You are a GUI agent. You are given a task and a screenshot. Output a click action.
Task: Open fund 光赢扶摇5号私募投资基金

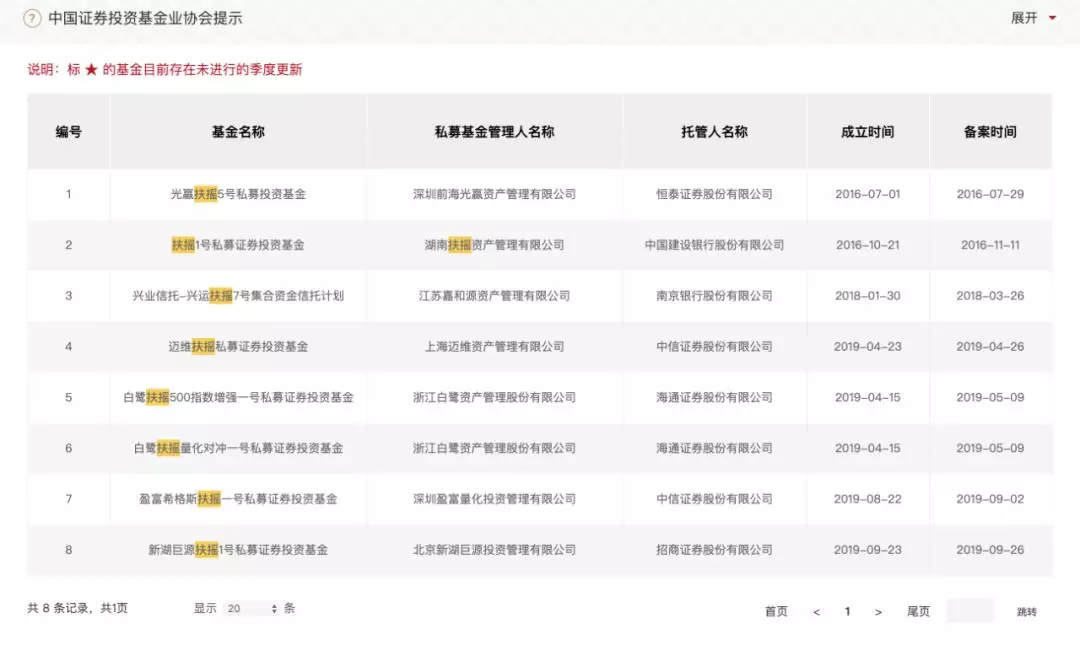pyautogui.click(x=238, y=194)
